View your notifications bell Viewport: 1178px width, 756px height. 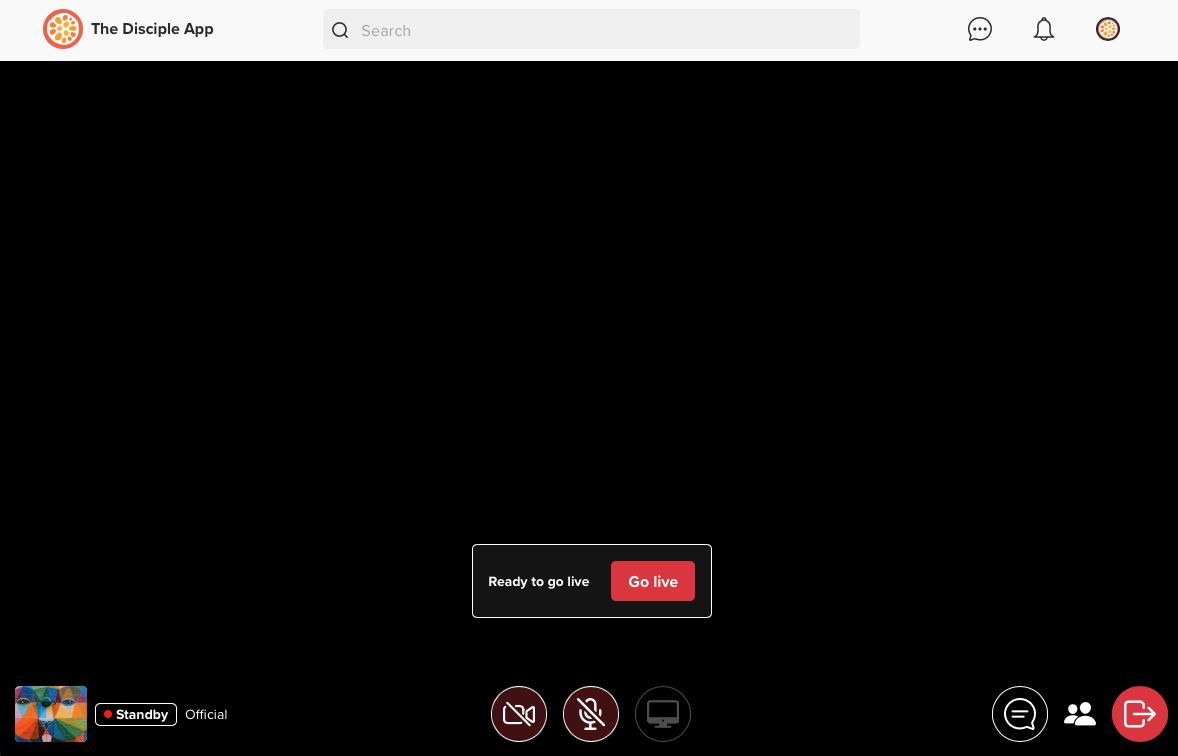pos(1044,29)
